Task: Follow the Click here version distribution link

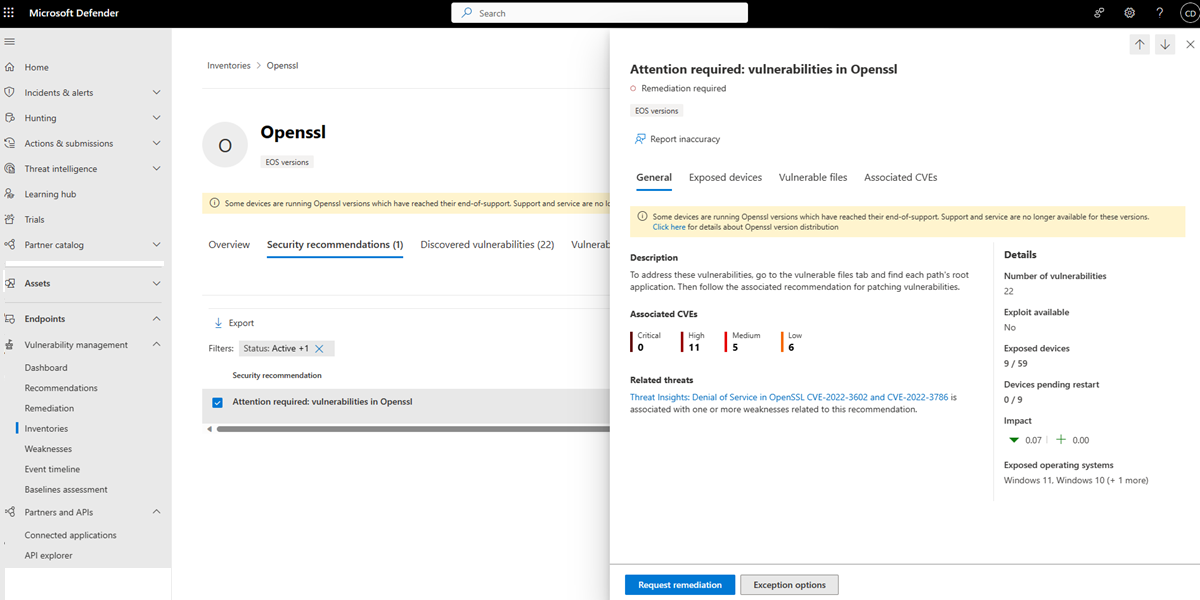Action: [x=669, y=227]
